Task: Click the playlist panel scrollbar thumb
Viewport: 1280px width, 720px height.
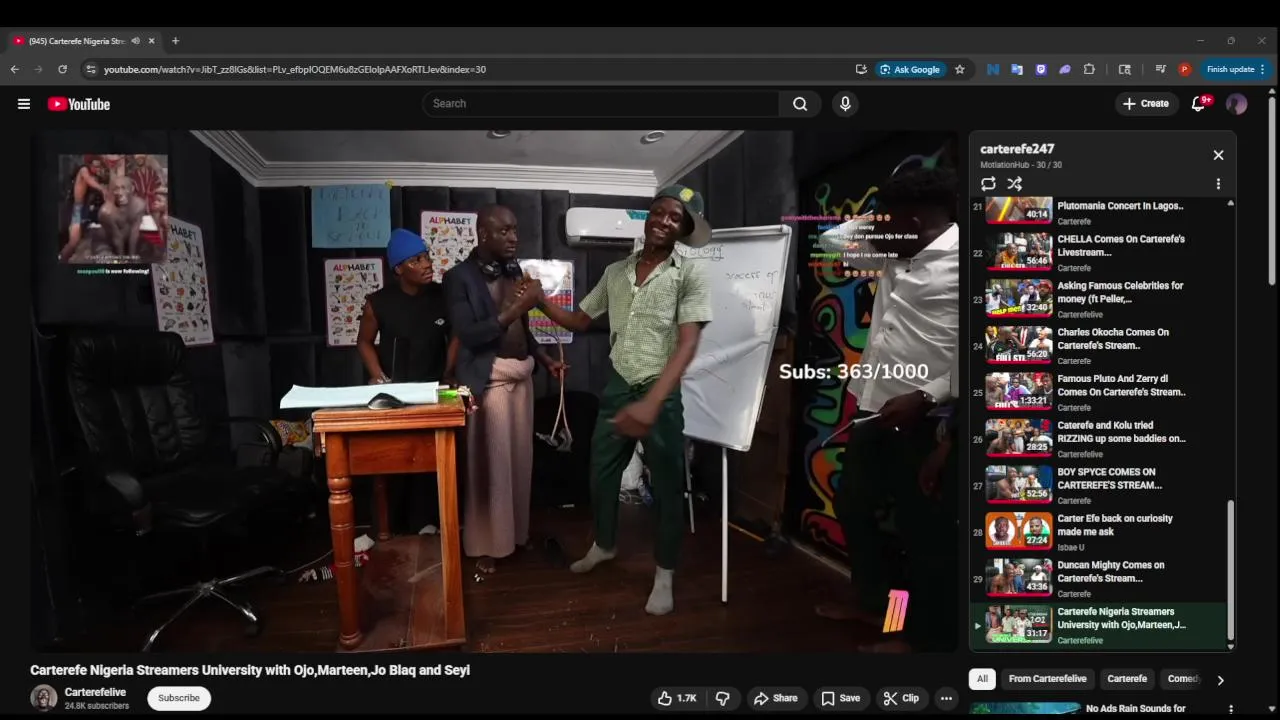Action: click(x=1231, y=570)
